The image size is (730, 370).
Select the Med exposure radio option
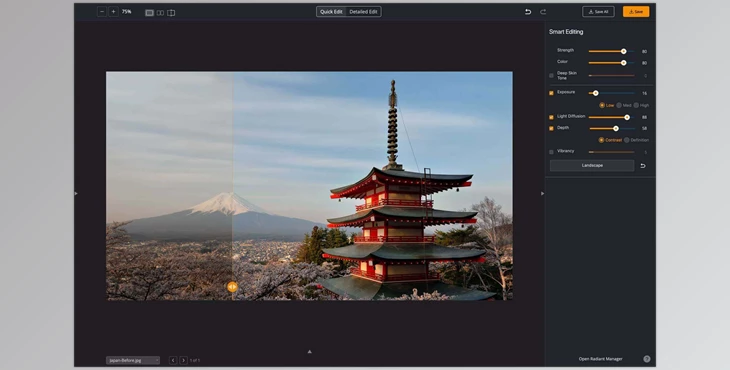coord(619,106)
